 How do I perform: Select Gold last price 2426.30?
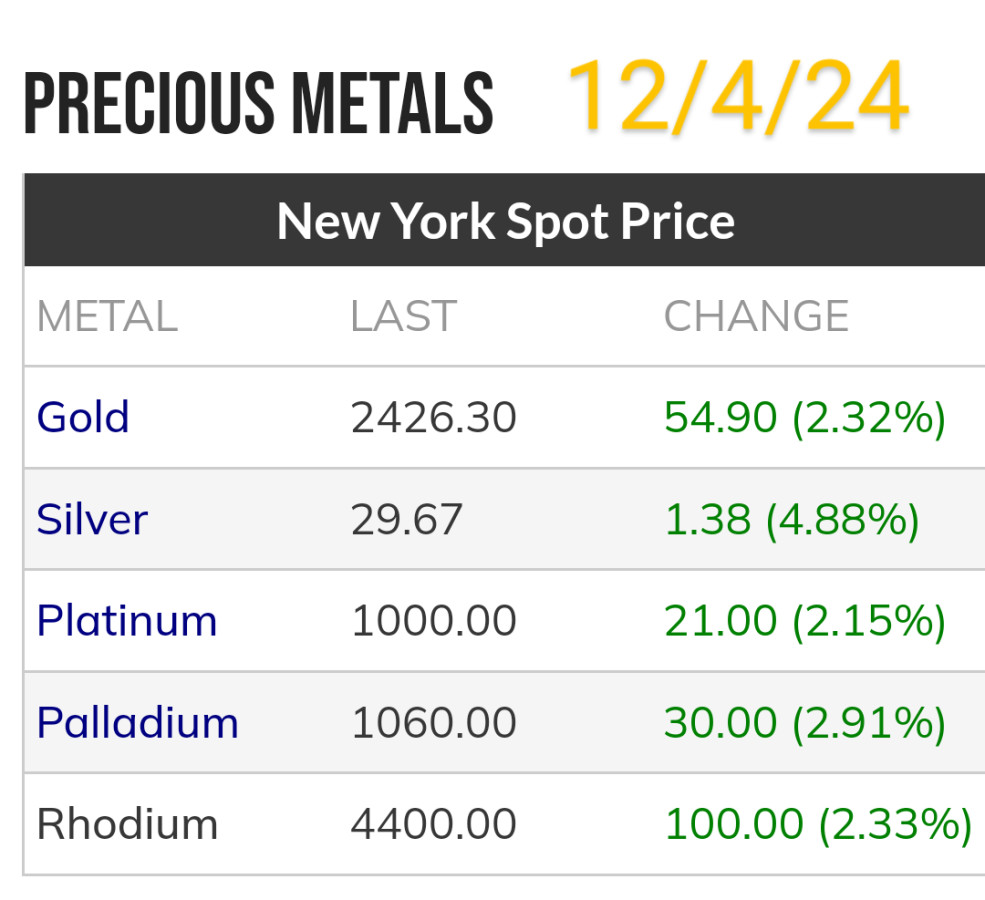433,417
